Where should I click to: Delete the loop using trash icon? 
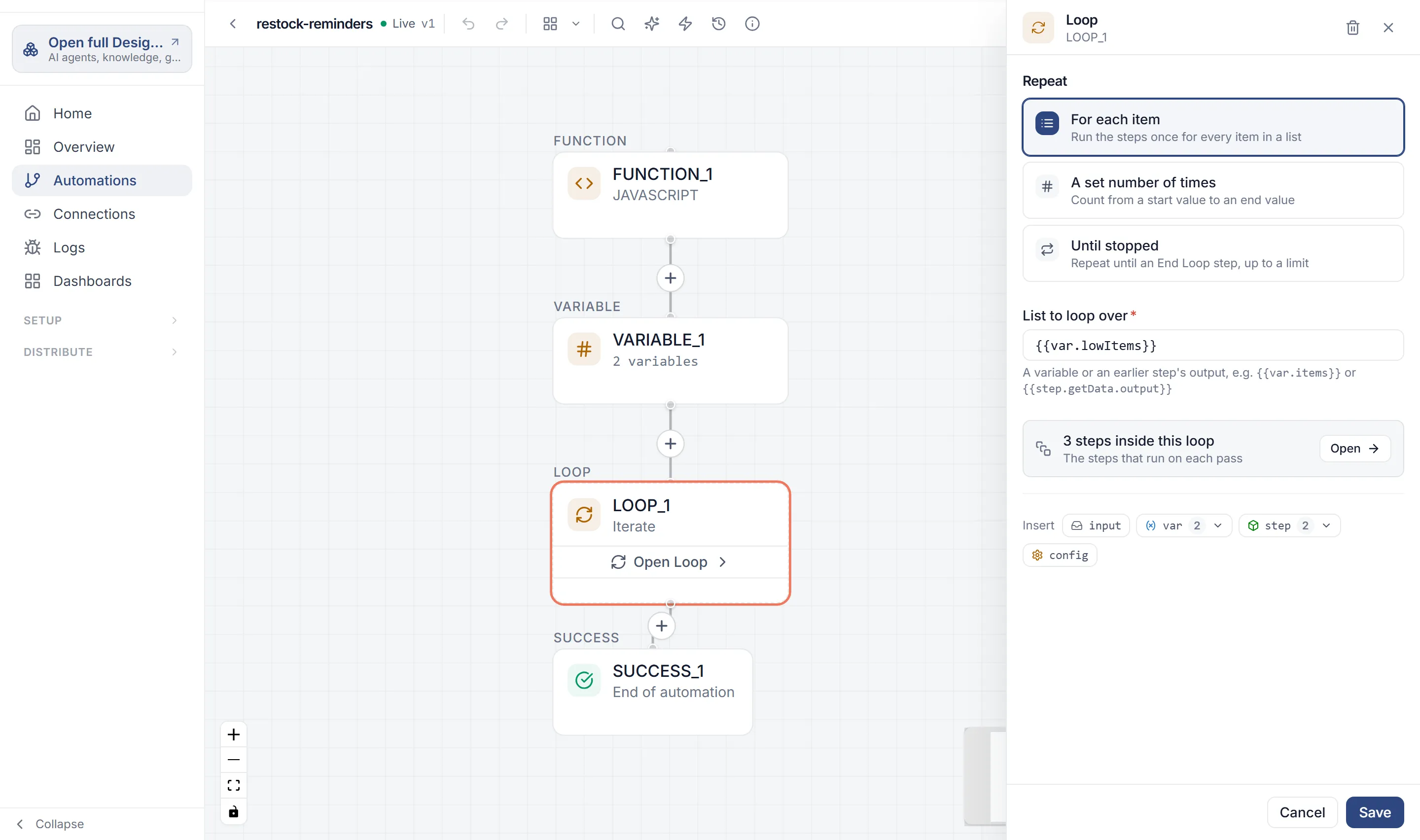coord(1352,28)
